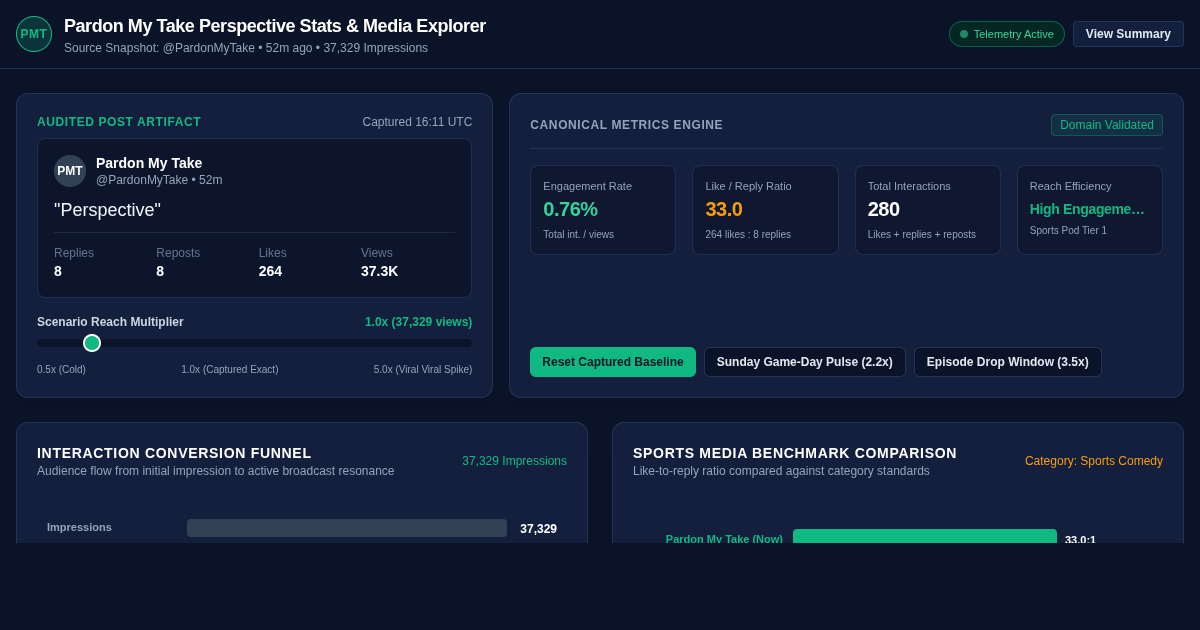The height and width of the screenshot is (630, 1200).
Task: Select the Sunday Game-Day Pulse (2.2x) preset
Action: point(805,362)
